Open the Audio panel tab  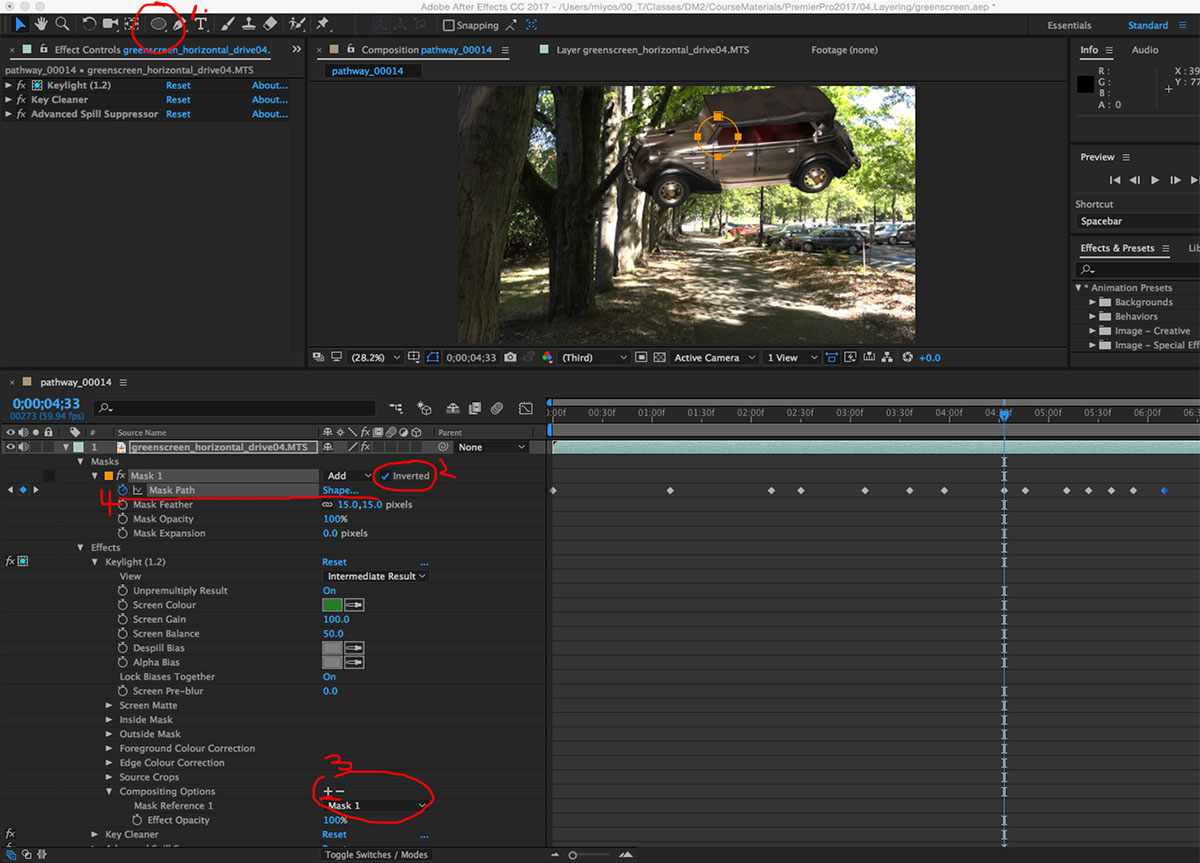(1145, 50)
